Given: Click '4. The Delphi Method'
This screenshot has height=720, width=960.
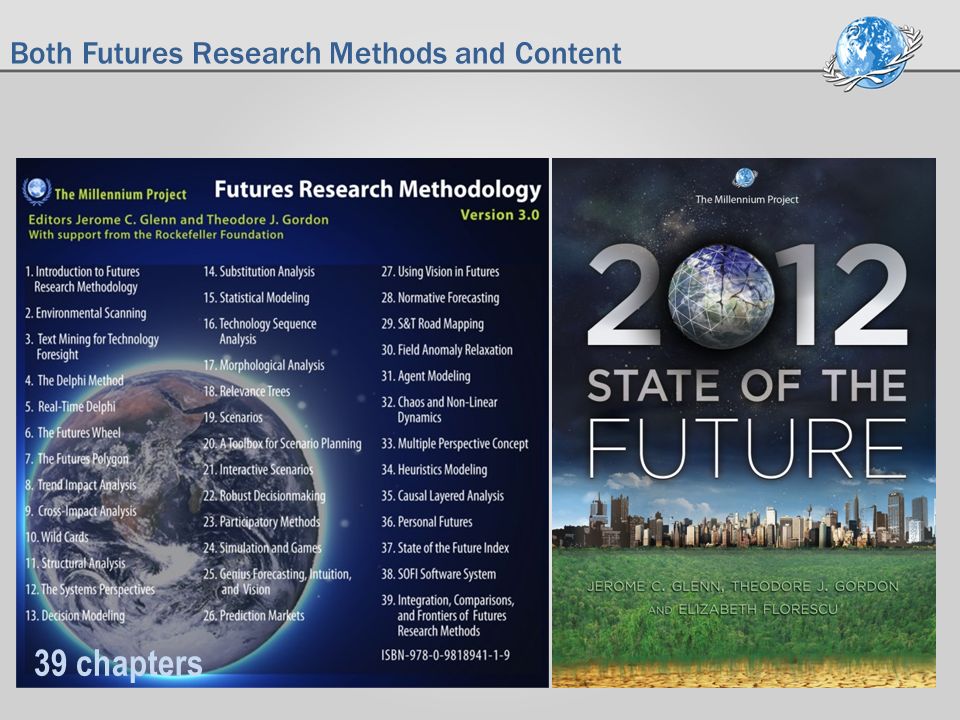Looking at the screenshot, I should coord(74,380).
